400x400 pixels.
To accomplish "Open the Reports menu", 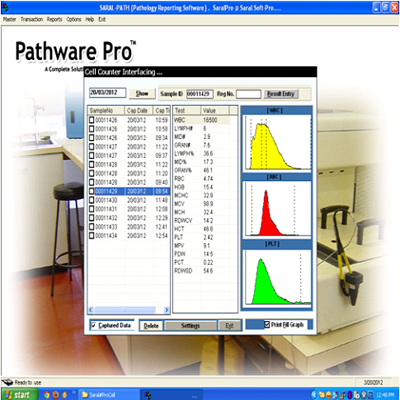I will pos(54,19).
